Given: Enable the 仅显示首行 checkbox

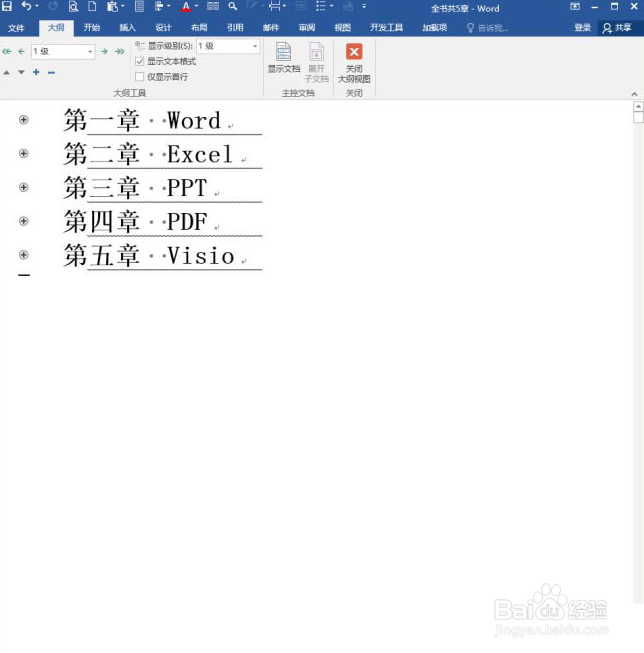Looking at the screenshot, I should click(x=140, y=77).
